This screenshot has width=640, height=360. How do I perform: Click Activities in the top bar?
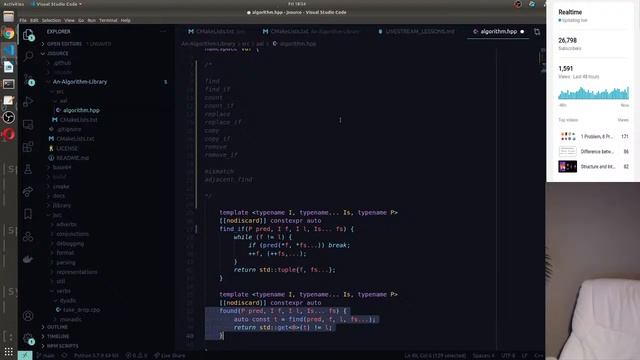(x=13, y=4)
